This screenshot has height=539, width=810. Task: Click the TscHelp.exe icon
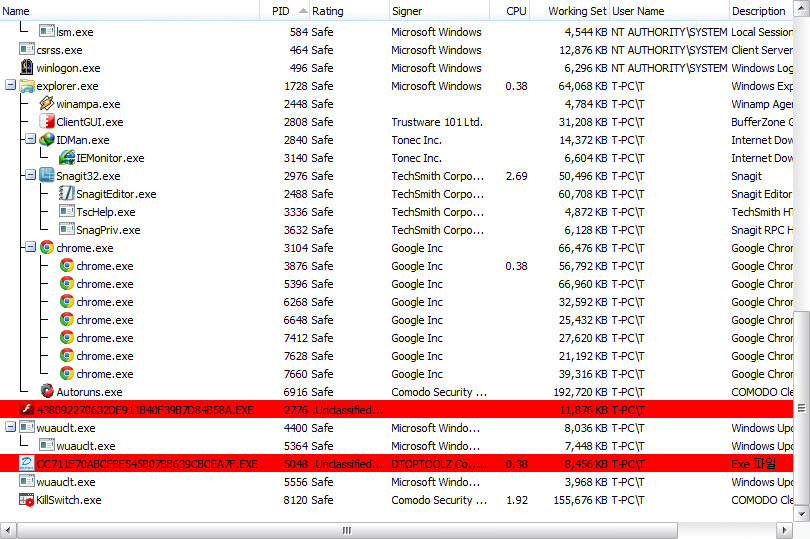tap(67, 211)
